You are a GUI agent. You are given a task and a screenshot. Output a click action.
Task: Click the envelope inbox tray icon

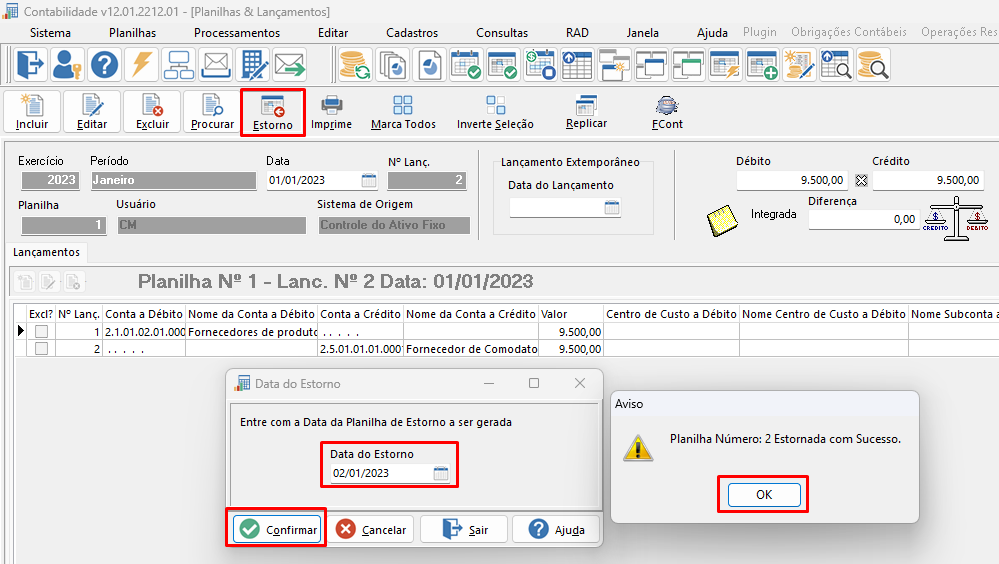click(x=215, y=64)
